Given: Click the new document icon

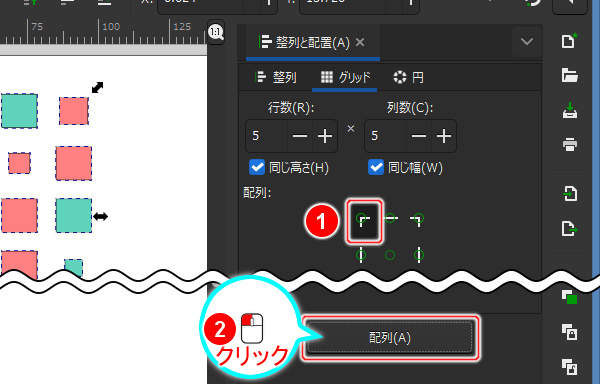Looking at the screenshot, I should (569, 41).
